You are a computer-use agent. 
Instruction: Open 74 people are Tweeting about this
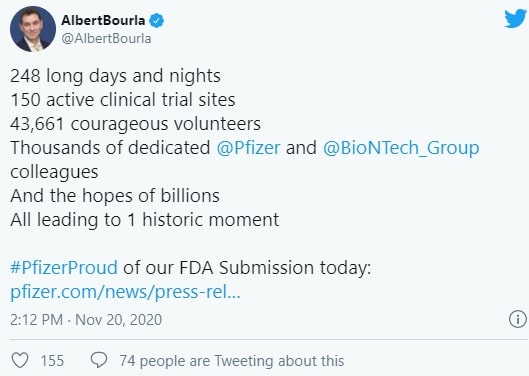(x=232, y=361)
